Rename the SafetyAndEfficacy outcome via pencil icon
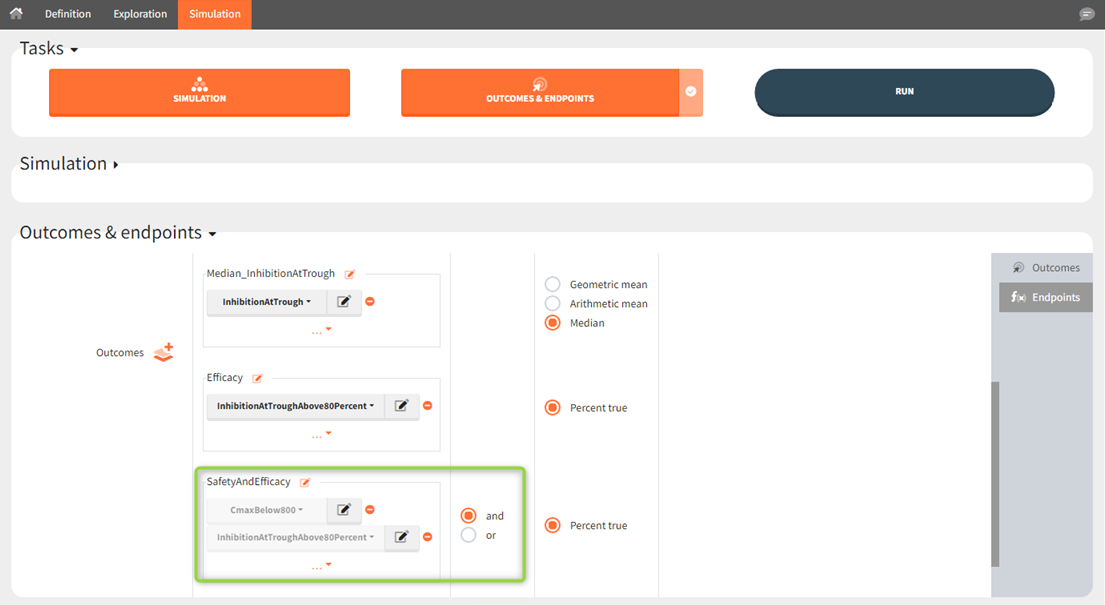Image resolution: width=1105 pixels, height=605 pixels. pyautogui.click(x=305, y=482)
